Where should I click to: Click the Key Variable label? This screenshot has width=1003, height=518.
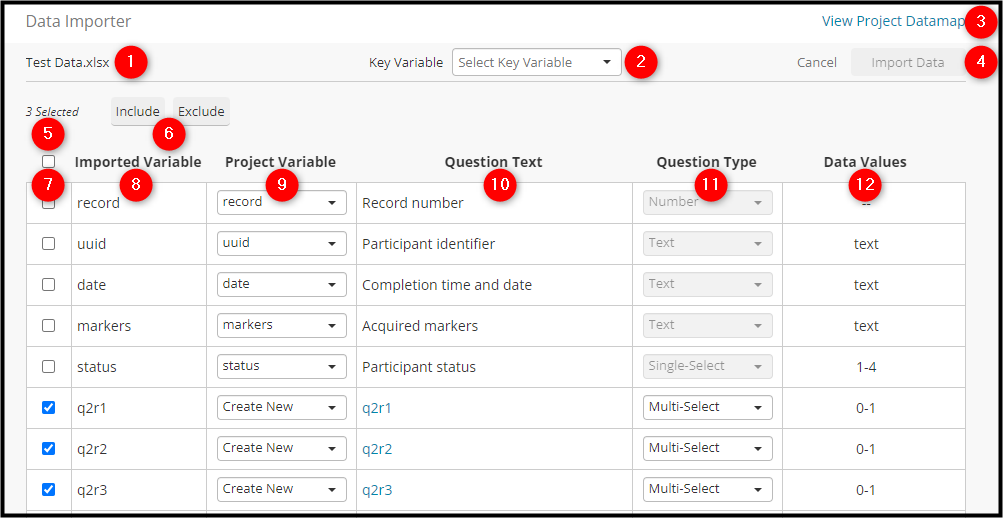[406, 63]
